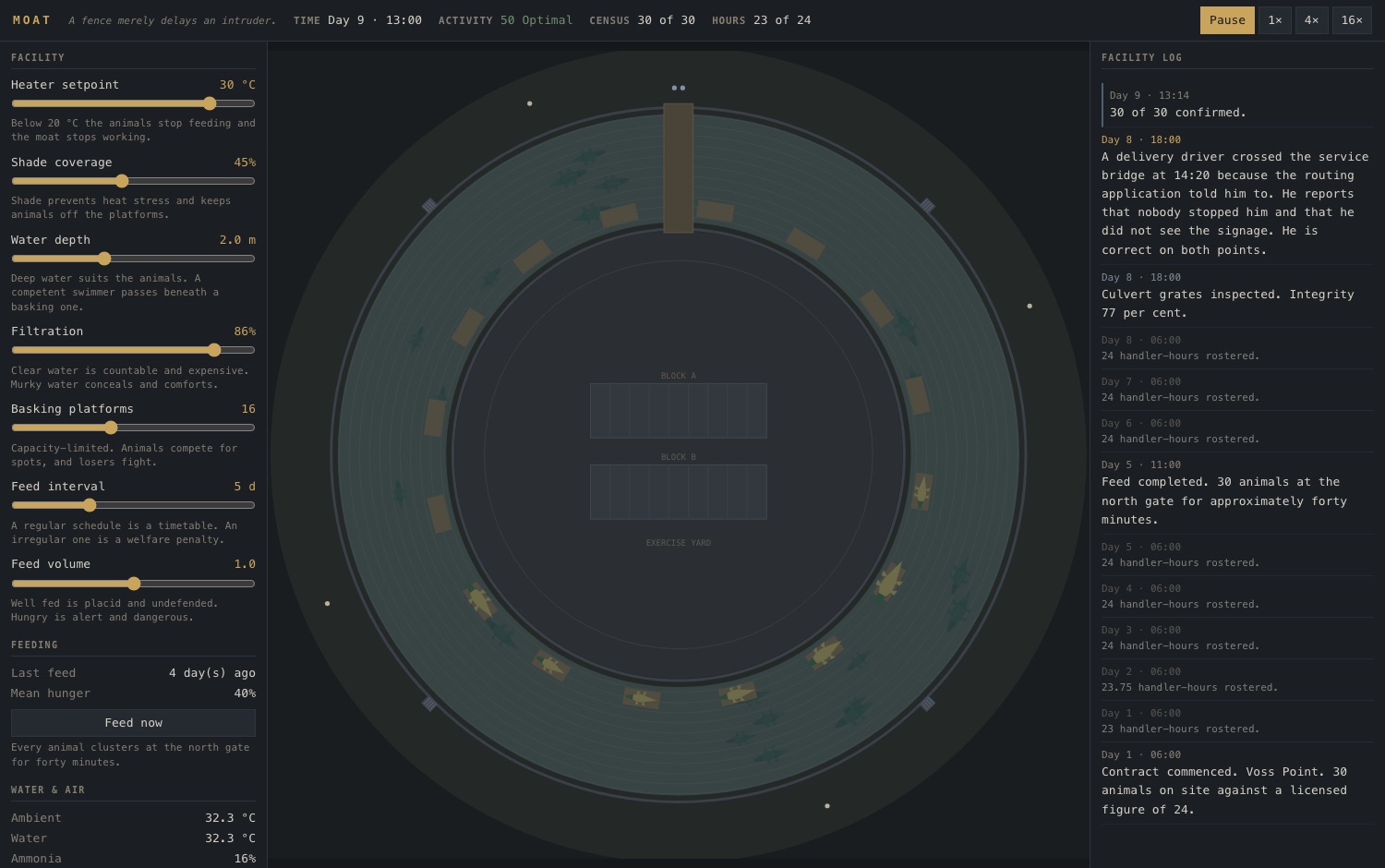The image size is (1385, 868).
Task: Click the 5 d feed interval value
Action: click(x=245, y=487)
